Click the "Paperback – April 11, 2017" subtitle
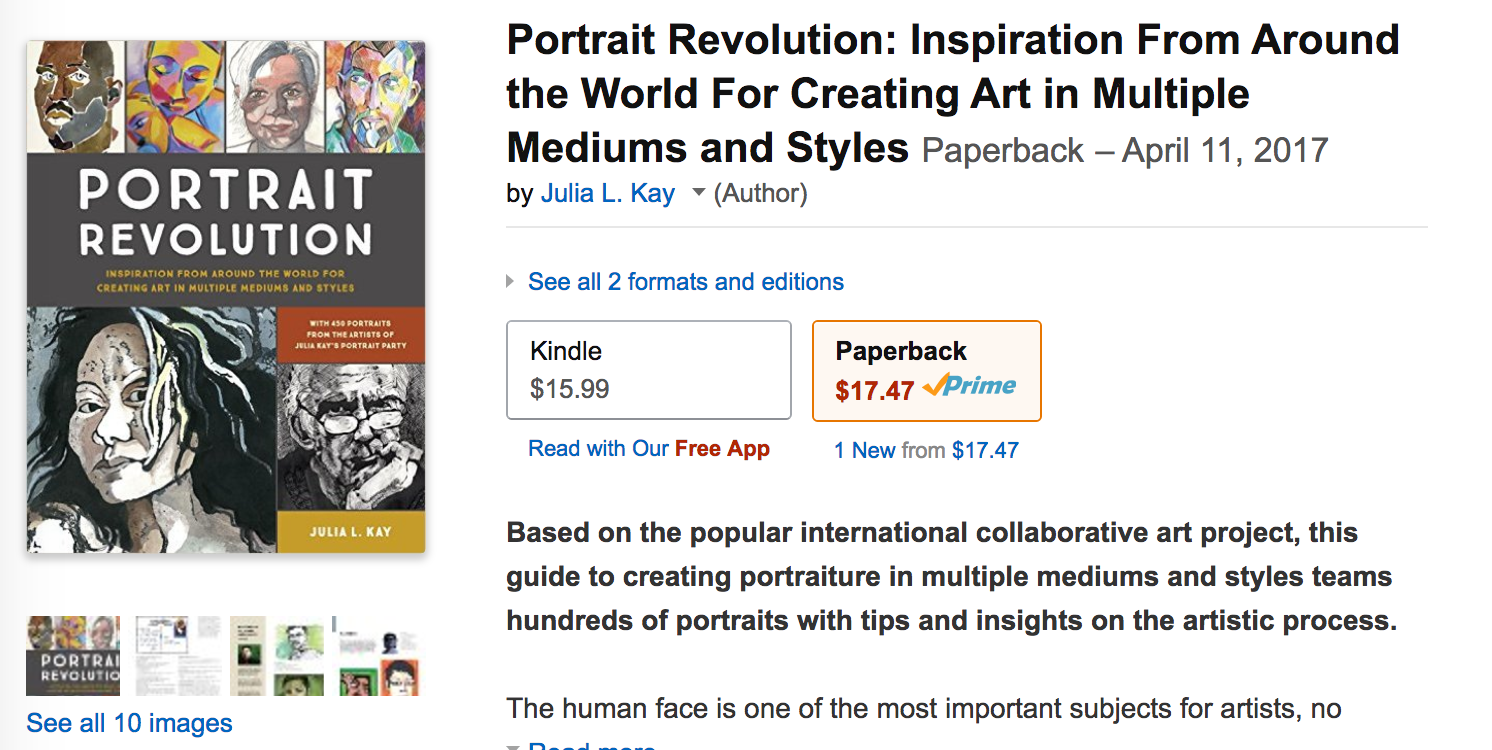 [1124, 151]
